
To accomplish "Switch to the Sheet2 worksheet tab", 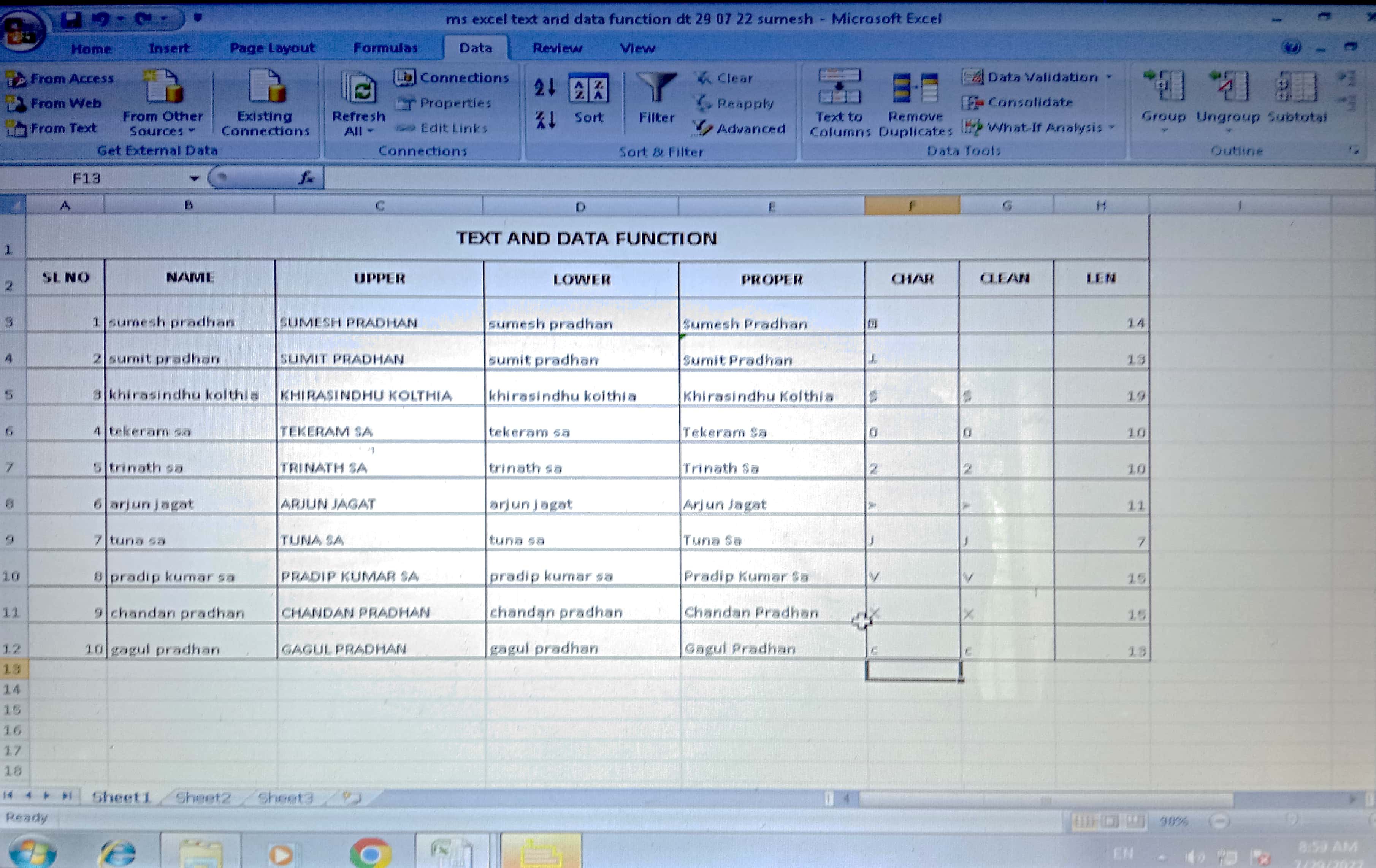I will pos(203,797).
